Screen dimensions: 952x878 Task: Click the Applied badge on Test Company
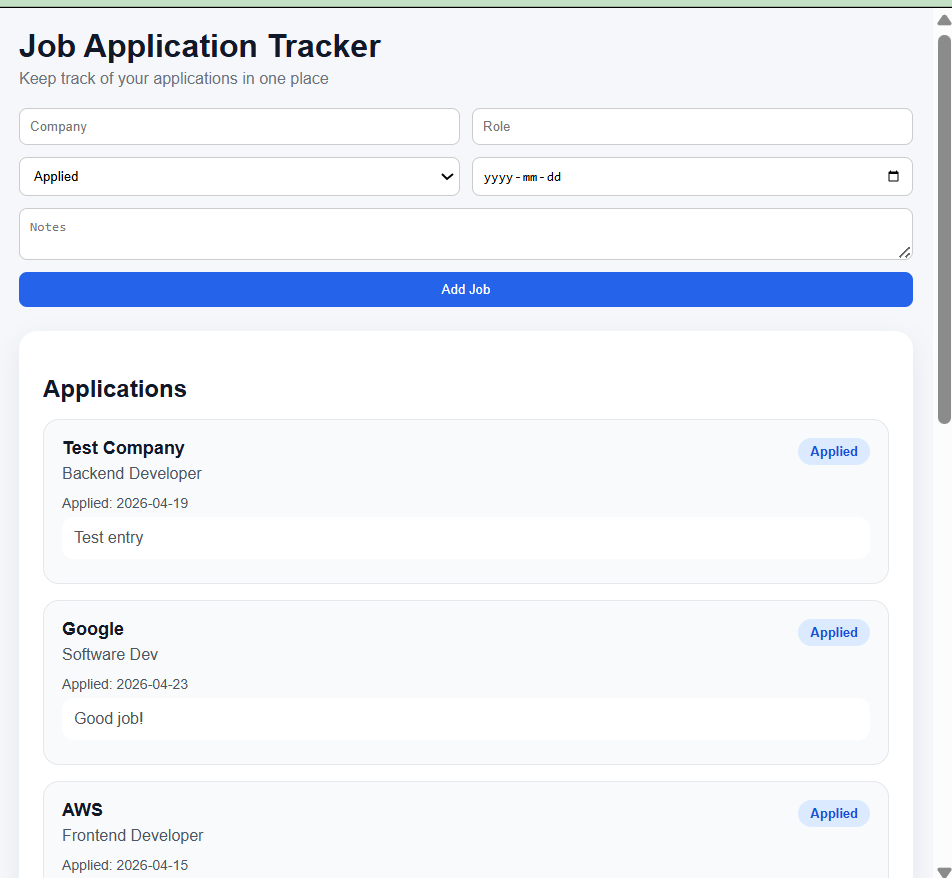[834, 452]
